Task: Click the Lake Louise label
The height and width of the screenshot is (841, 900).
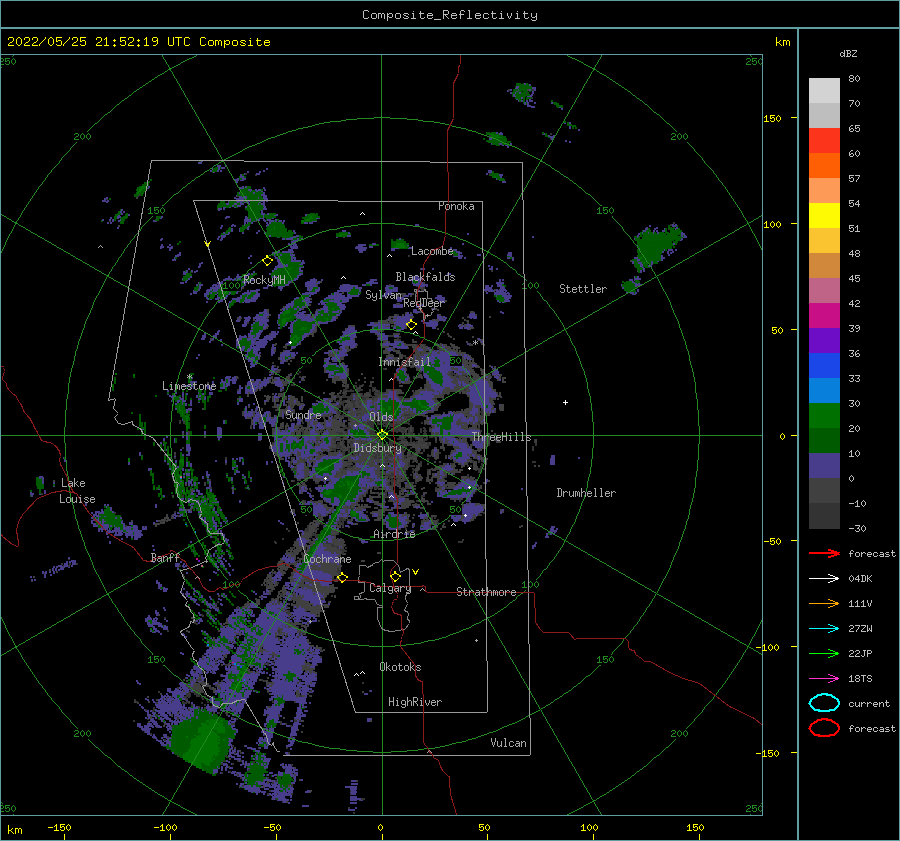Action: [x=77, y=491]
